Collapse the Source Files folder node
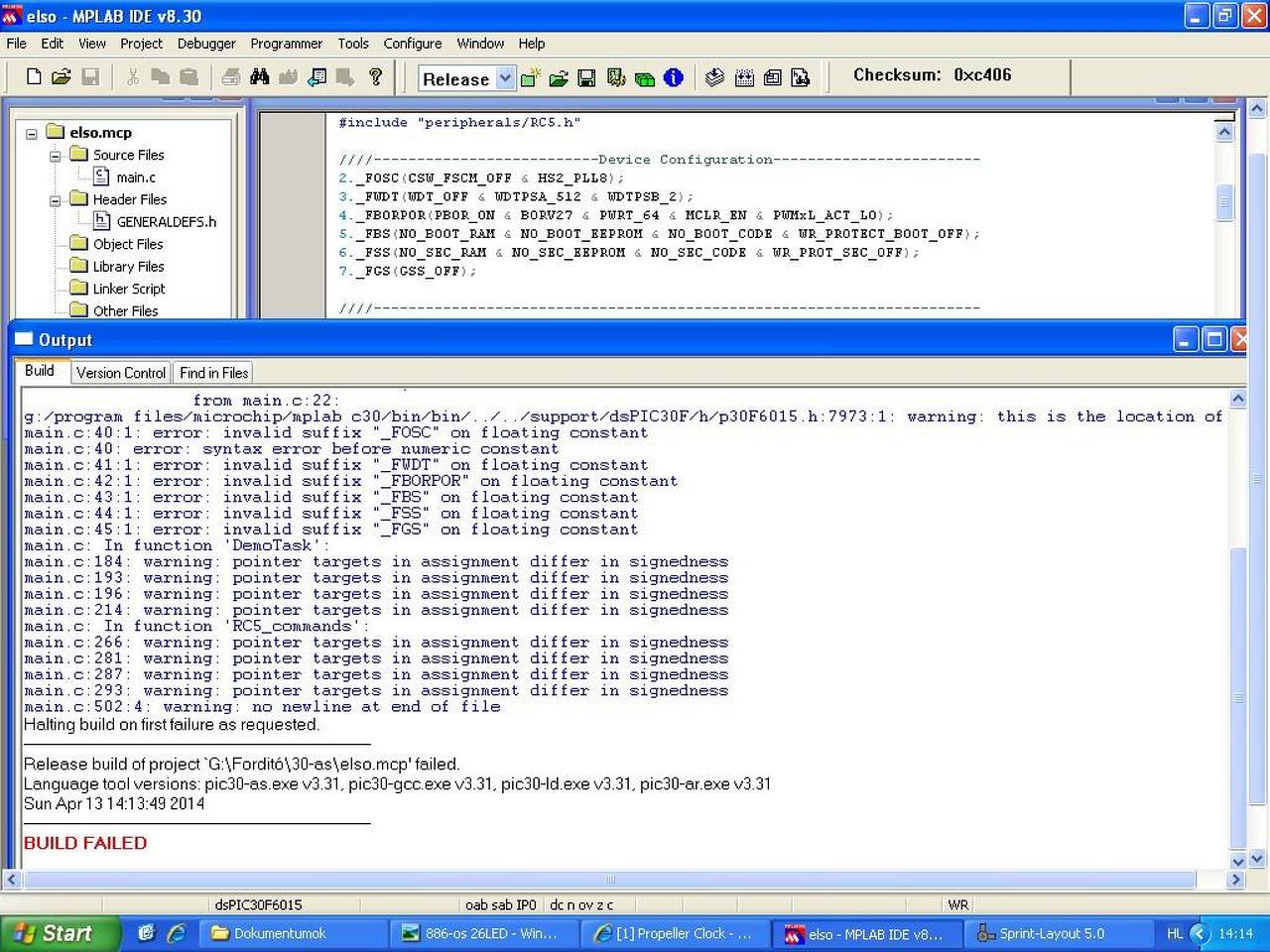The height and width of the screenshot is (952, 1270). click(56, 156)
